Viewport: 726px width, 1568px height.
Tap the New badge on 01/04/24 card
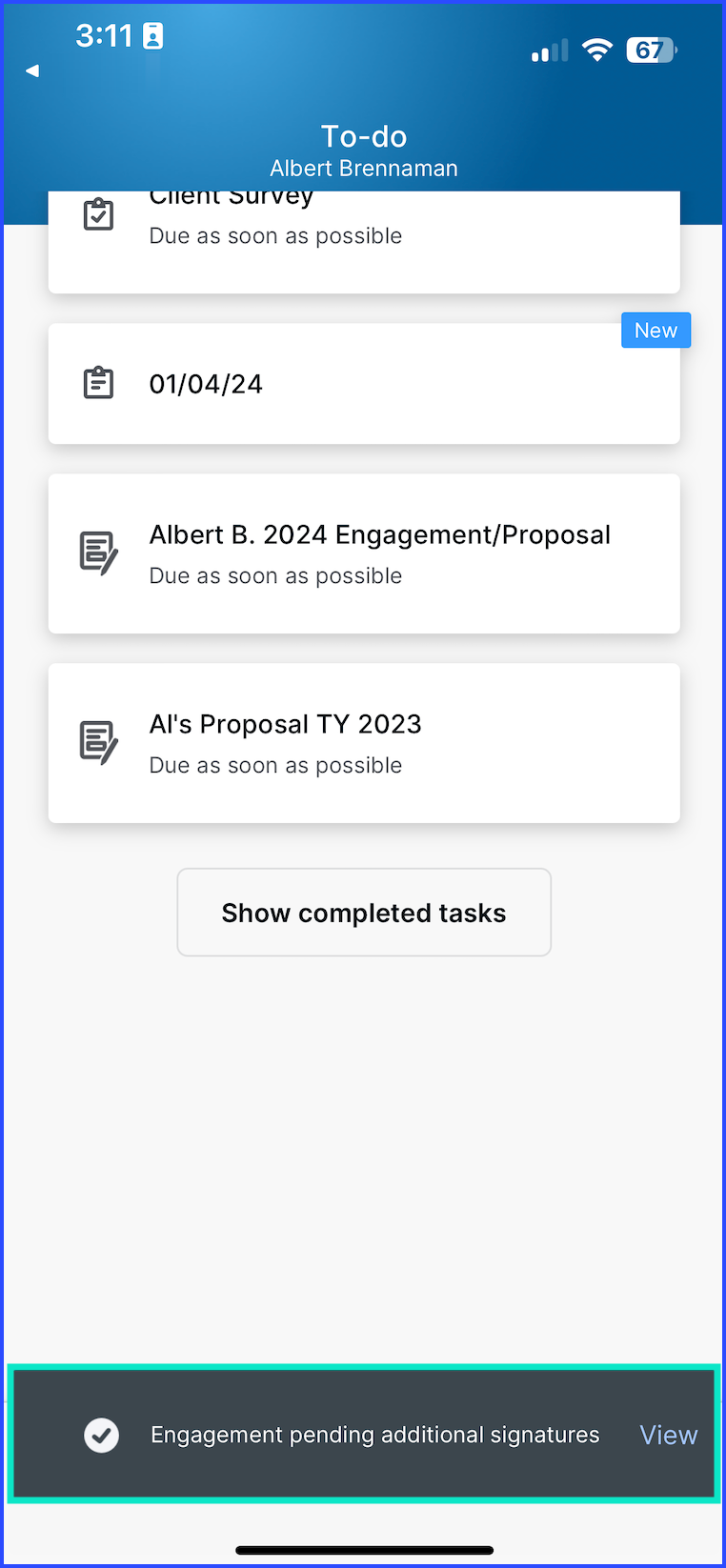point(656,331)
